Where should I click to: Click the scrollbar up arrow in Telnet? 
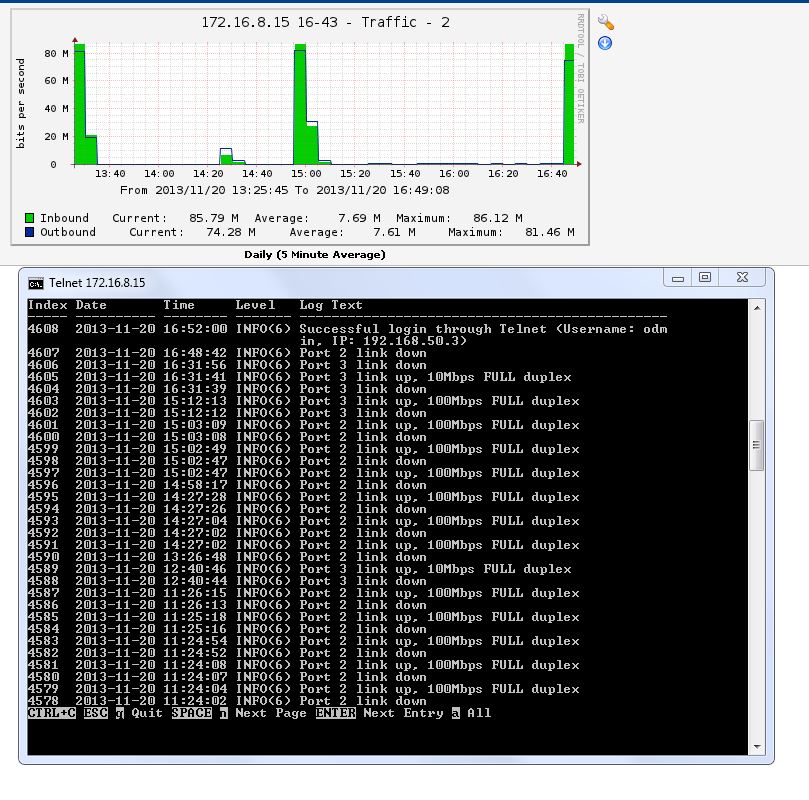(x=757, y=306)
